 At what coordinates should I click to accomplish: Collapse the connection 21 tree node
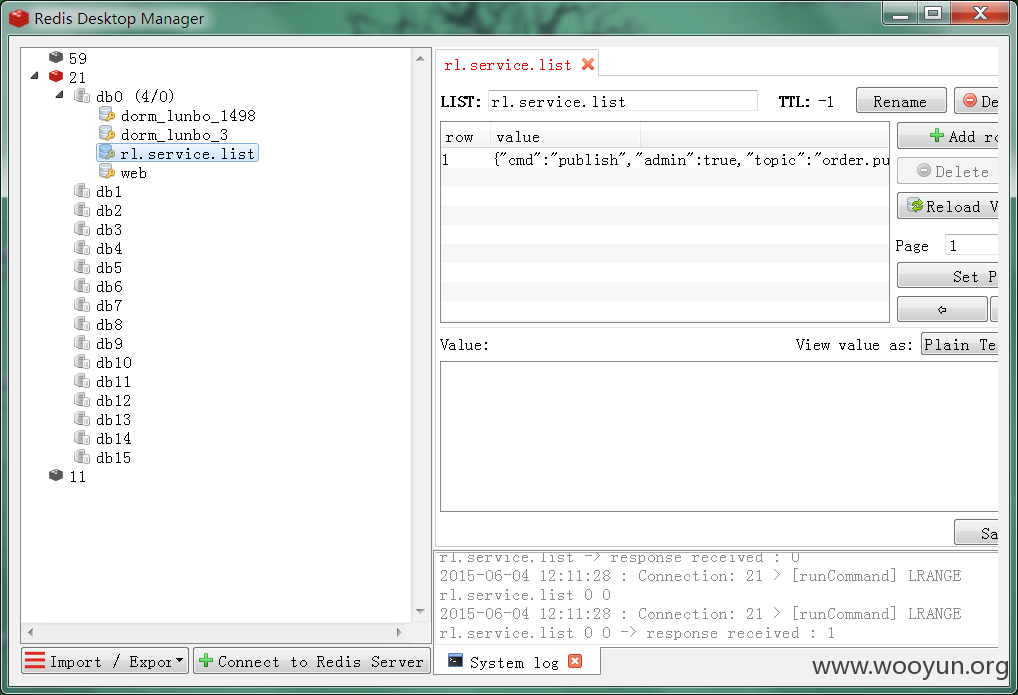click(x=34, y=76)
